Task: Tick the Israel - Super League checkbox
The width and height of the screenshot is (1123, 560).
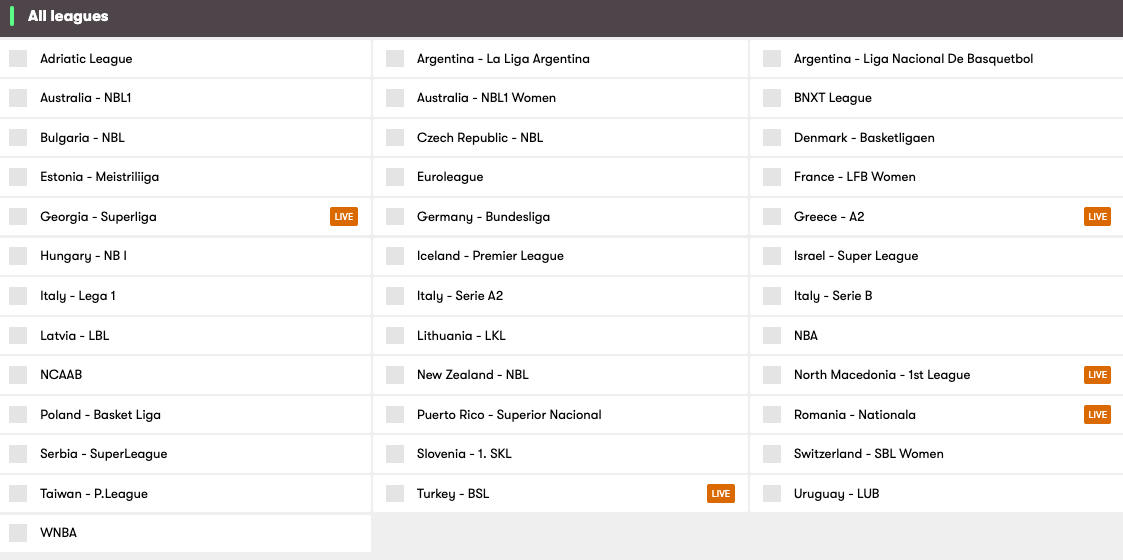Action: tap(772, 256)
